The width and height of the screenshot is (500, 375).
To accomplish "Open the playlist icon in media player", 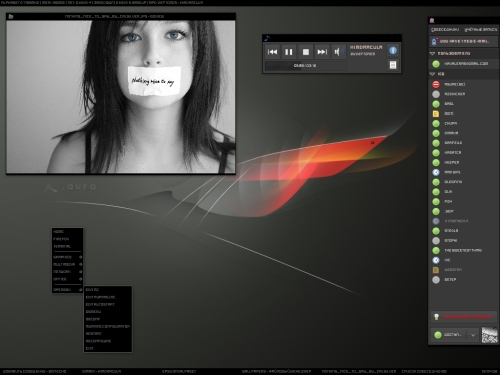I will pos(393,65).
